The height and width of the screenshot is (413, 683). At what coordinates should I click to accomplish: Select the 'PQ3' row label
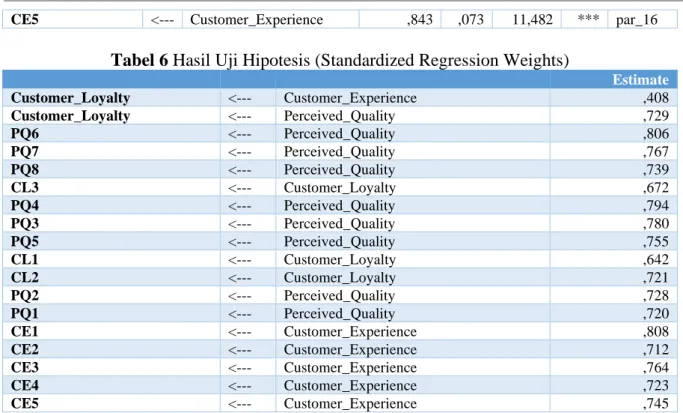[25, 223]
